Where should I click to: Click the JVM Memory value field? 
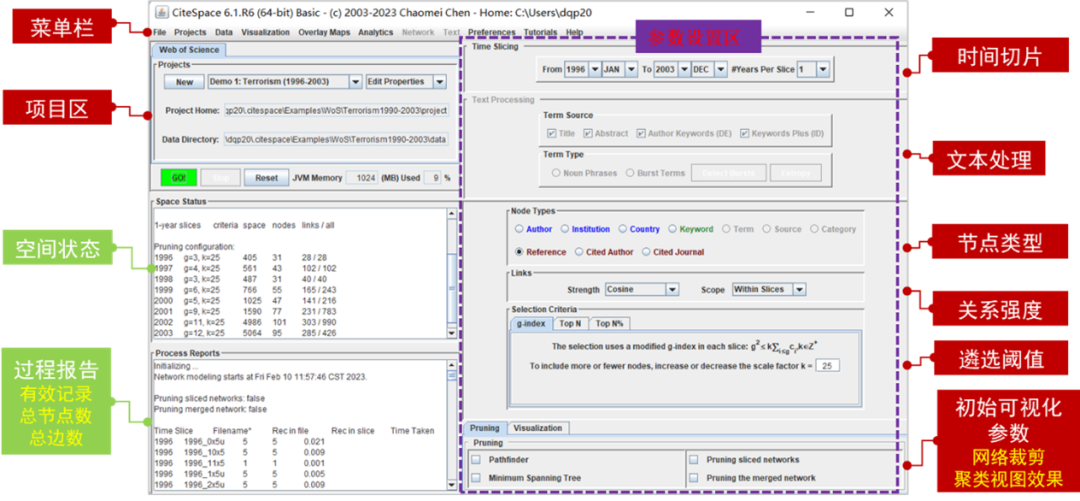362,178
